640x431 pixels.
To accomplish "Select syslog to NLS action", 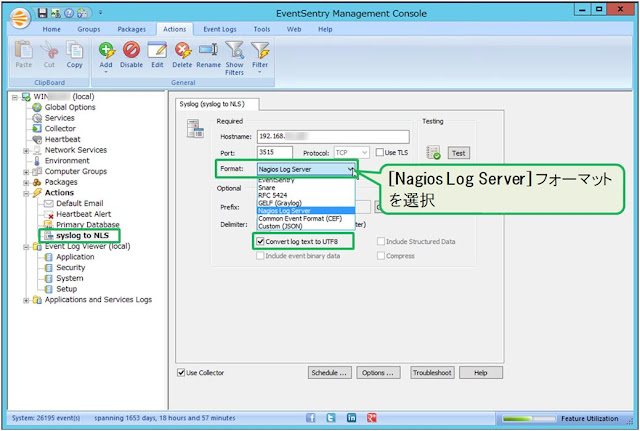I will pos(82,235).
